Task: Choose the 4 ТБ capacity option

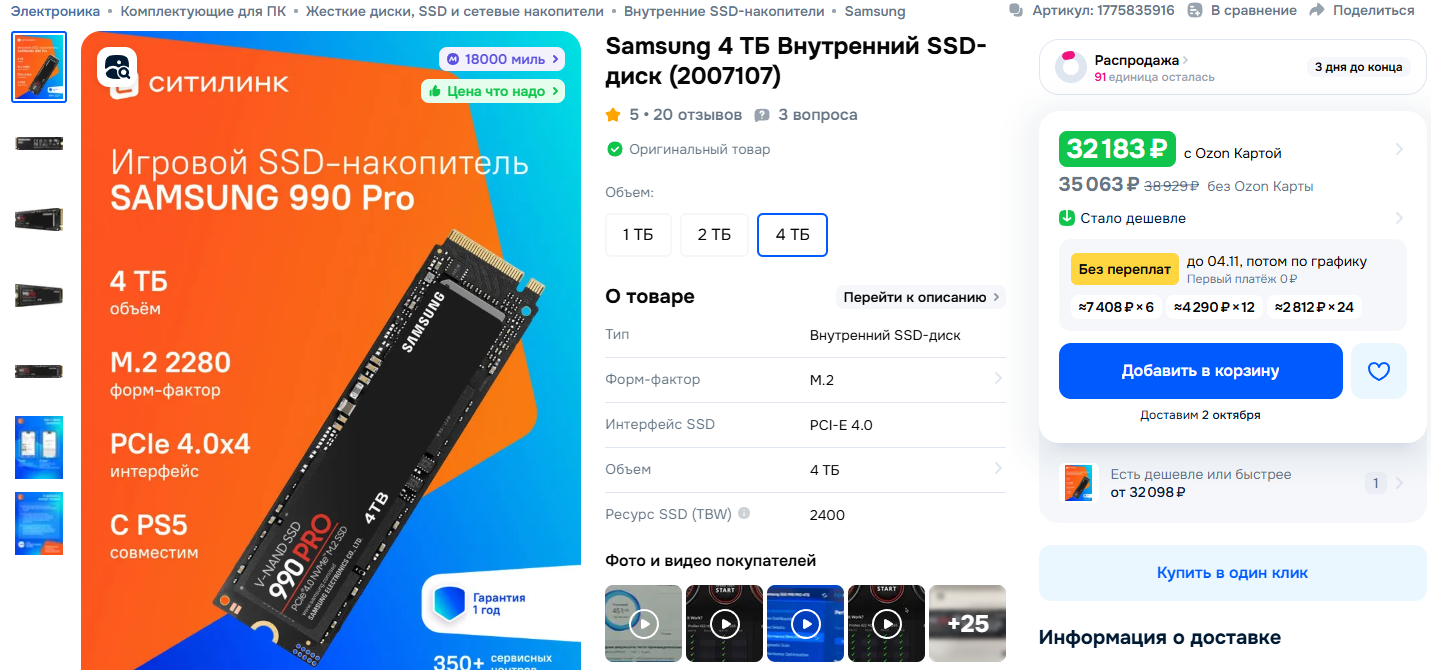Action: click(x=792, y=235)
